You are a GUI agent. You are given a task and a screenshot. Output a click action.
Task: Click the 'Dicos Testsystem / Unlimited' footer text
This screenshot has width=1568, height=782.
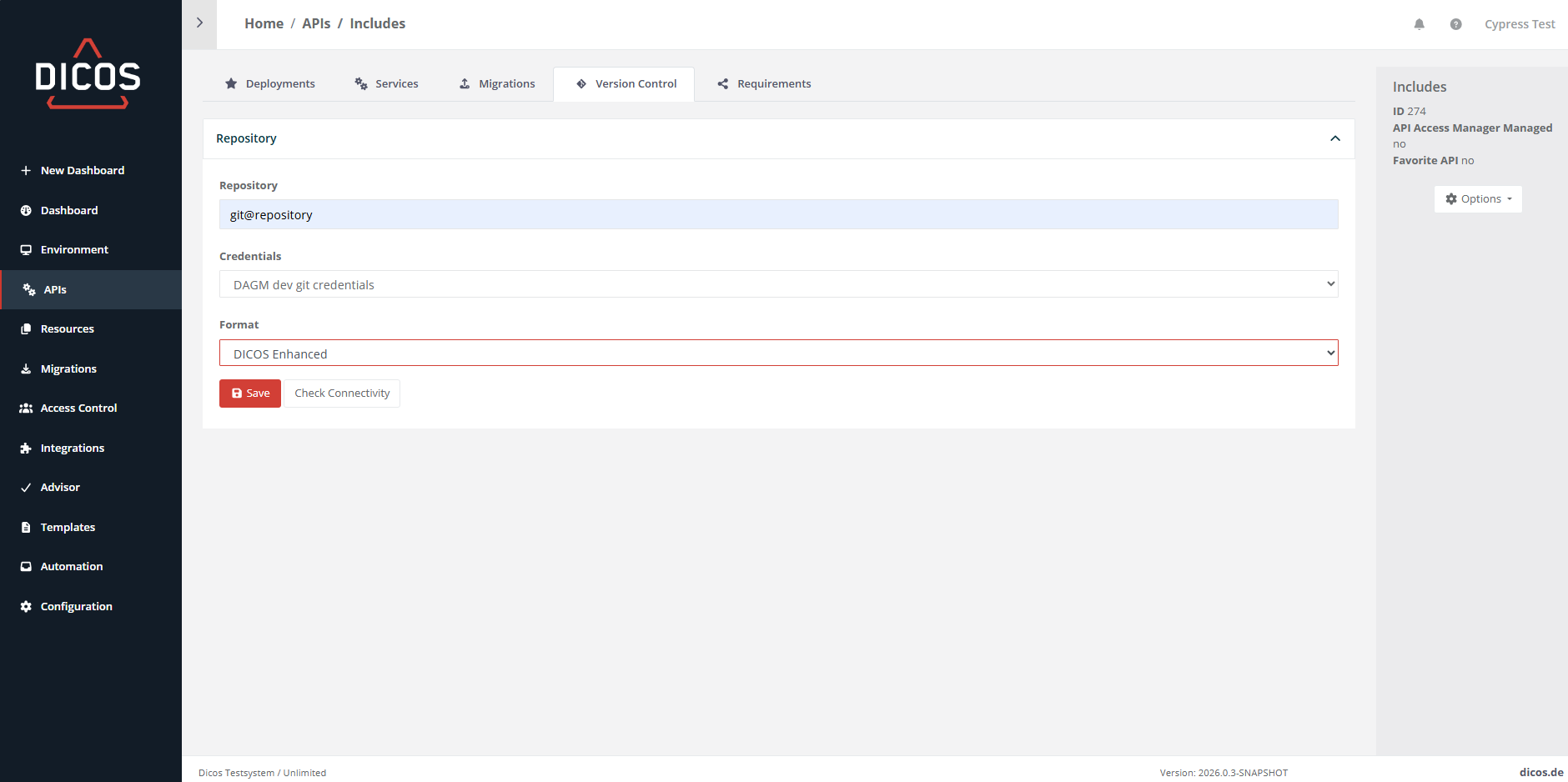tap(262, 773)
